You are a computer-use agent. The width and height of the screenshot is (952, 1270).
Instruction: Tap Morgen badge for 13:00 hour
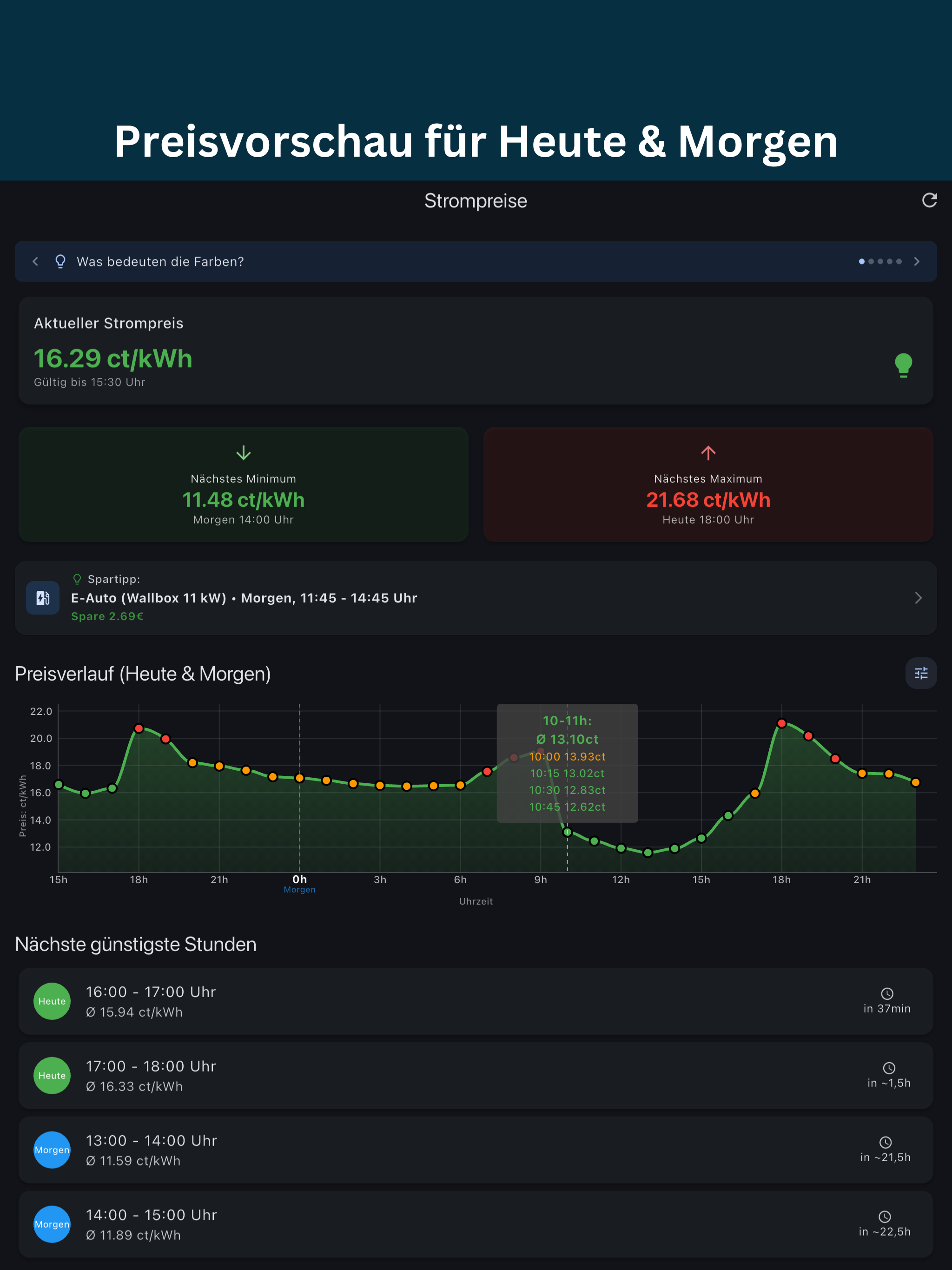point(52,1150)
